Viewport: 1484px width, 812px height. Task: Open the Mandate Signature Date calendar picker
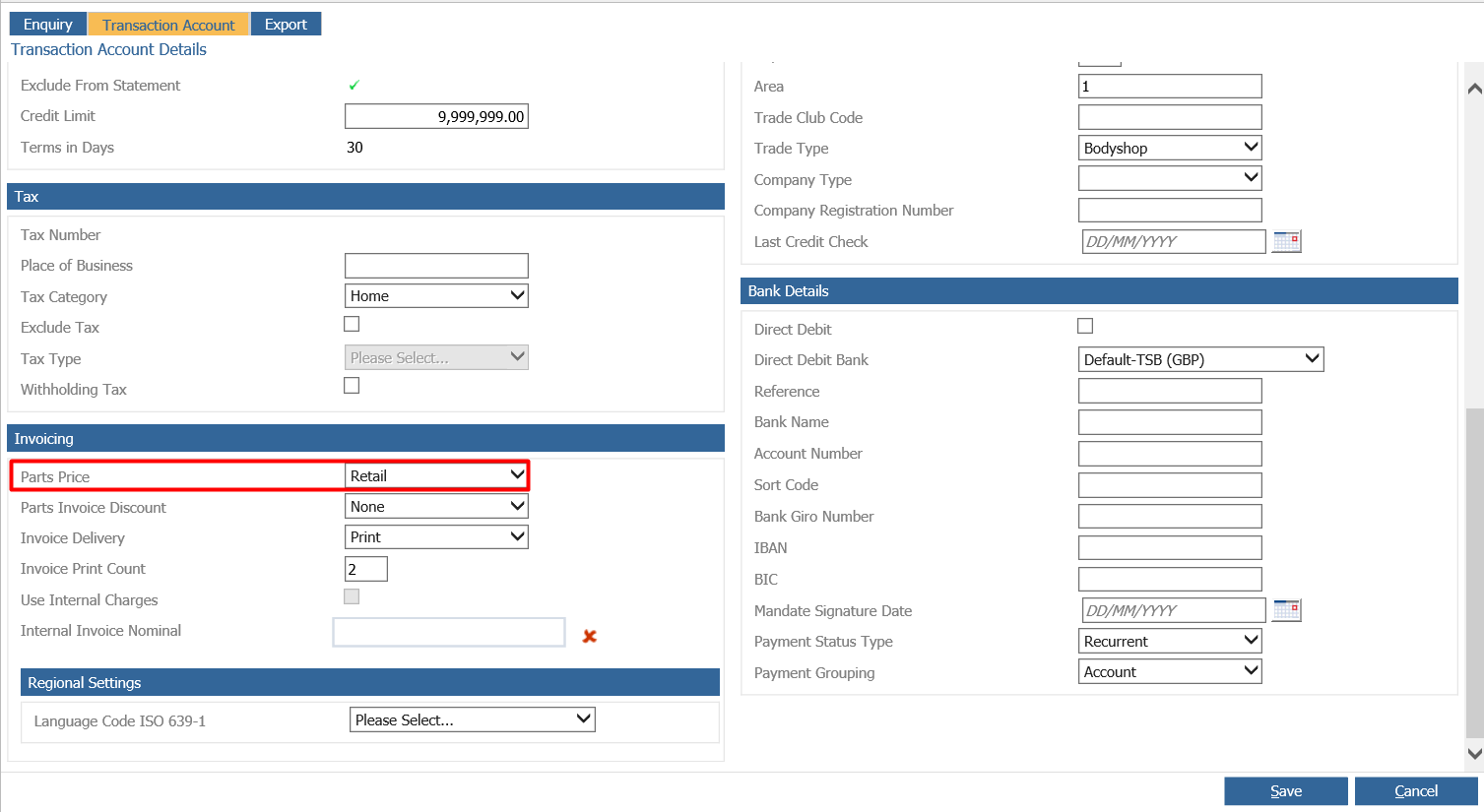tap(1286, 610)
